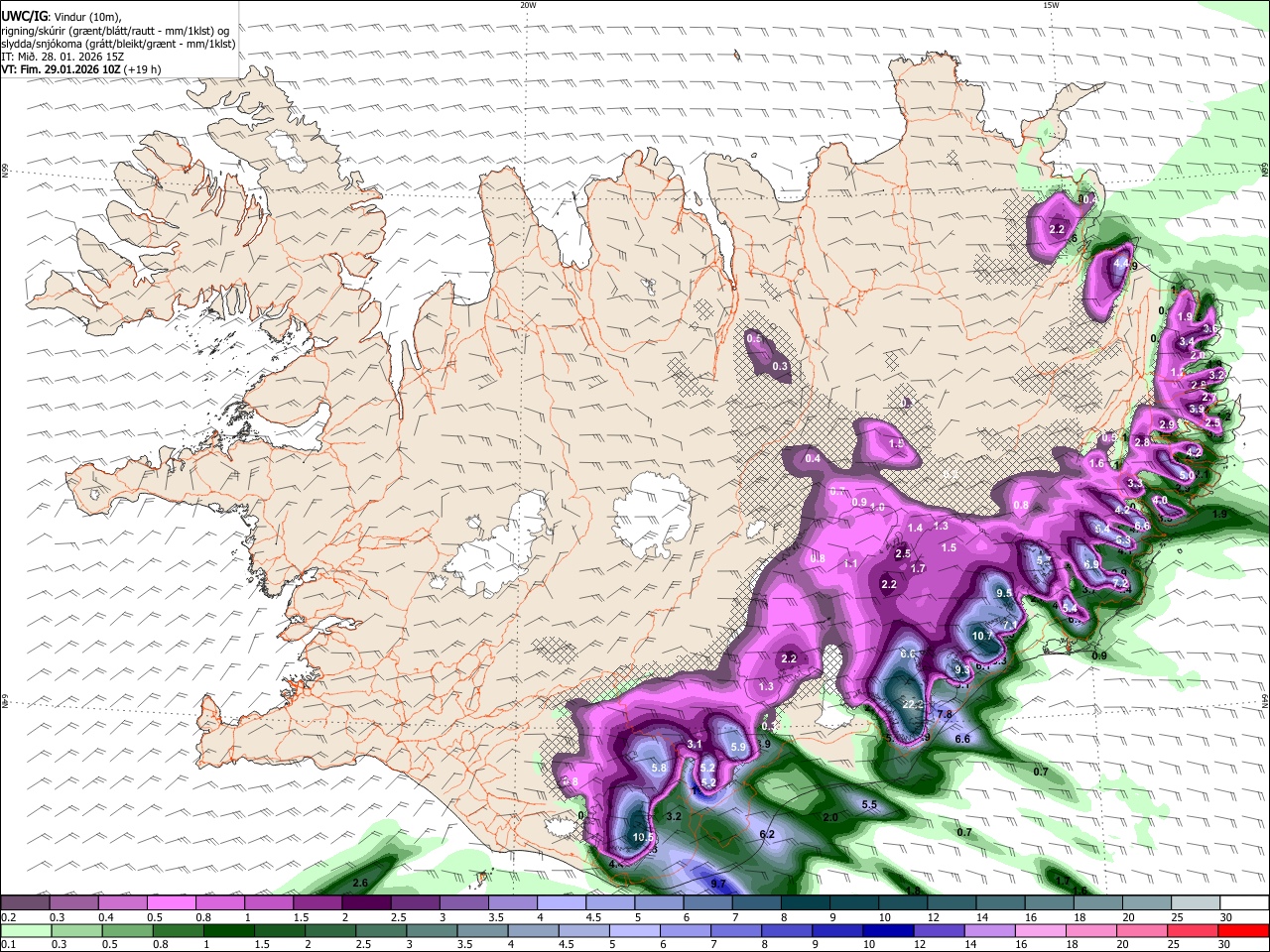Click the '2.0' rain value offshore southeast
The image size is (1270, 952).
tap(830, 817)
